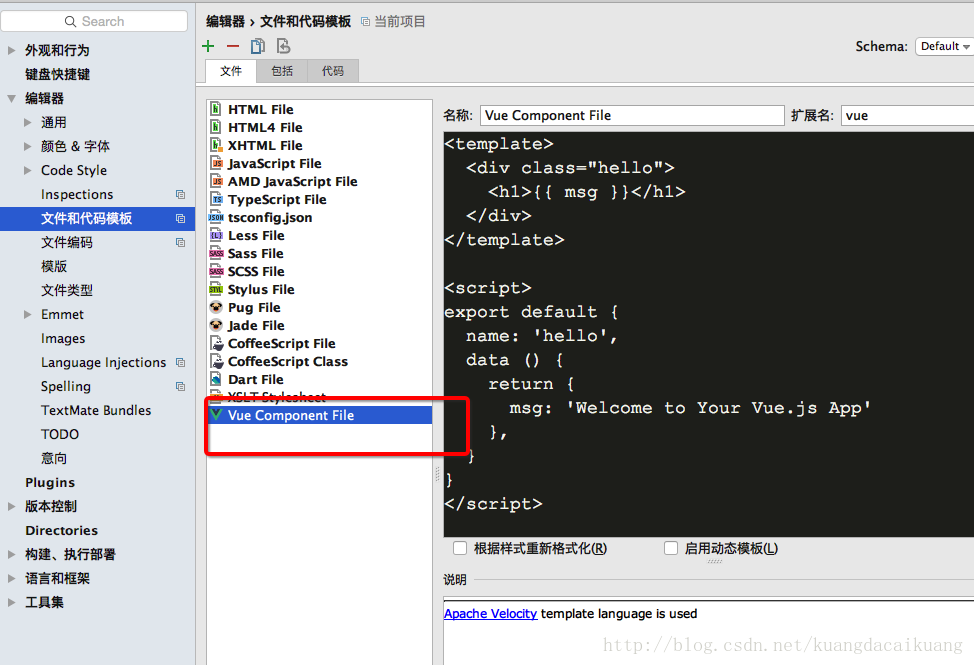Click the 名称 name input field
Image resolution: width=974 pixels, height=665 pixels.
pyautogui.click(x=632, y=115)
